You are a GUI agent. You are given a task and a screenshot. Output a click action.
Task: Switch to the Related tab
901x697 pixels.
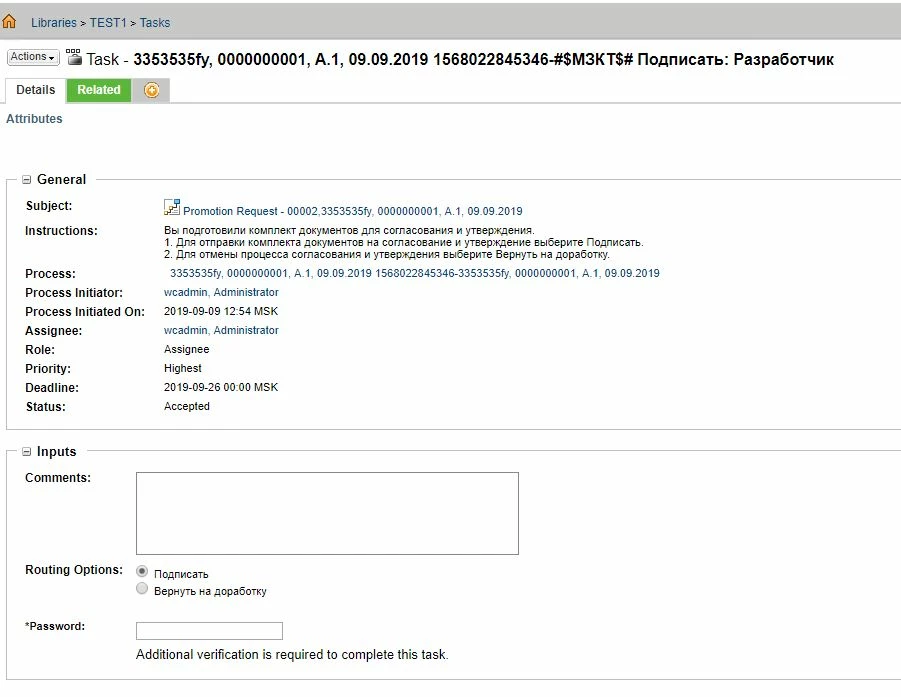[99, 90]
